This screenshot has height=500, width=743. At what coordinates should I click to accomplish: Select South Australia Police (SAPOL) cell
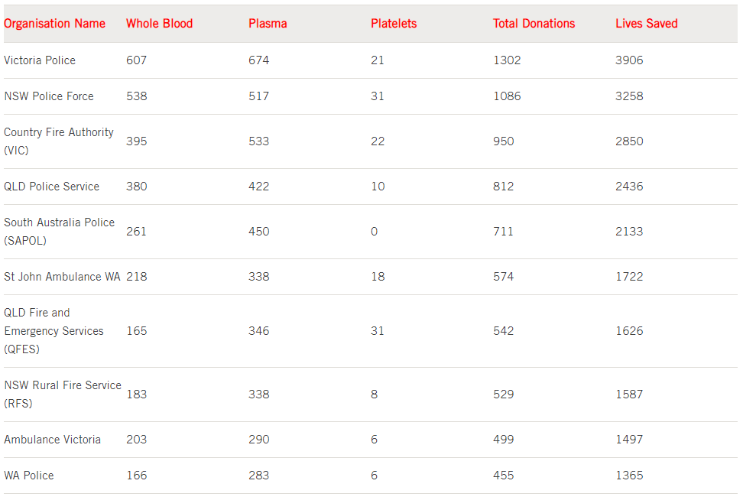(x=59, y=231)
